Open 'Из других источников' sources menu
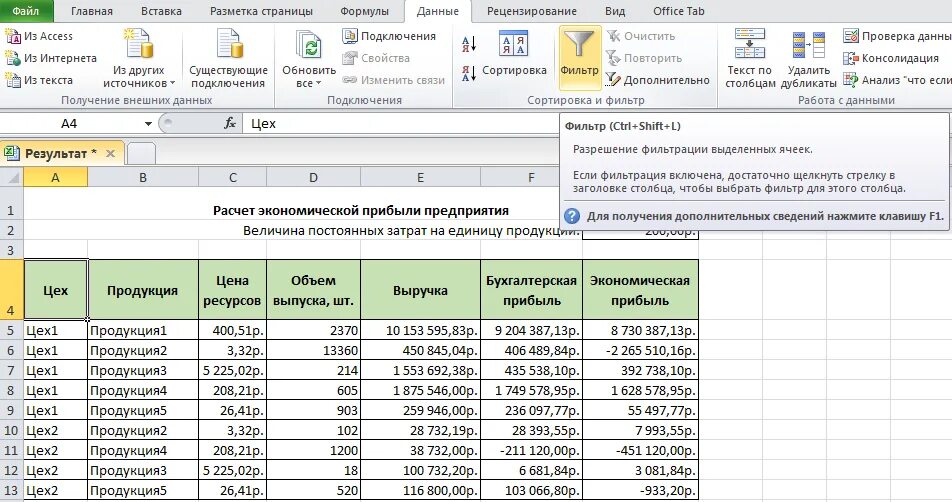 pos(138,58)
